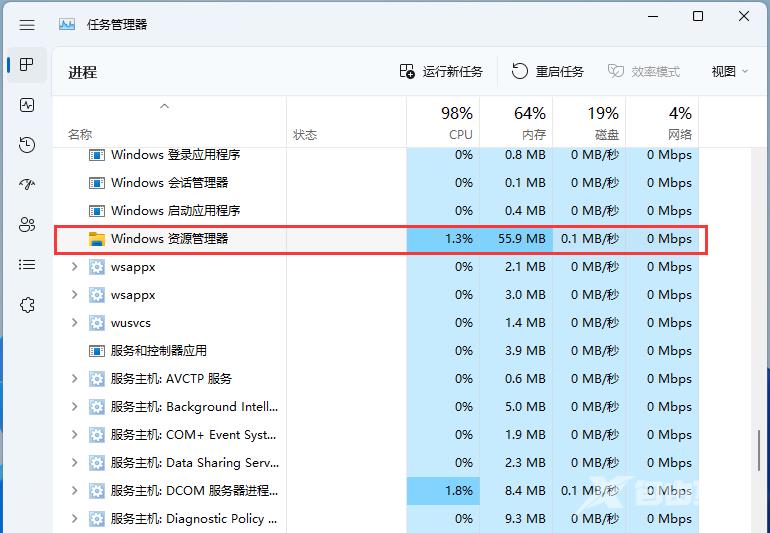
Task: Sort by the CPU 98% column header
Action: (443, 122)
